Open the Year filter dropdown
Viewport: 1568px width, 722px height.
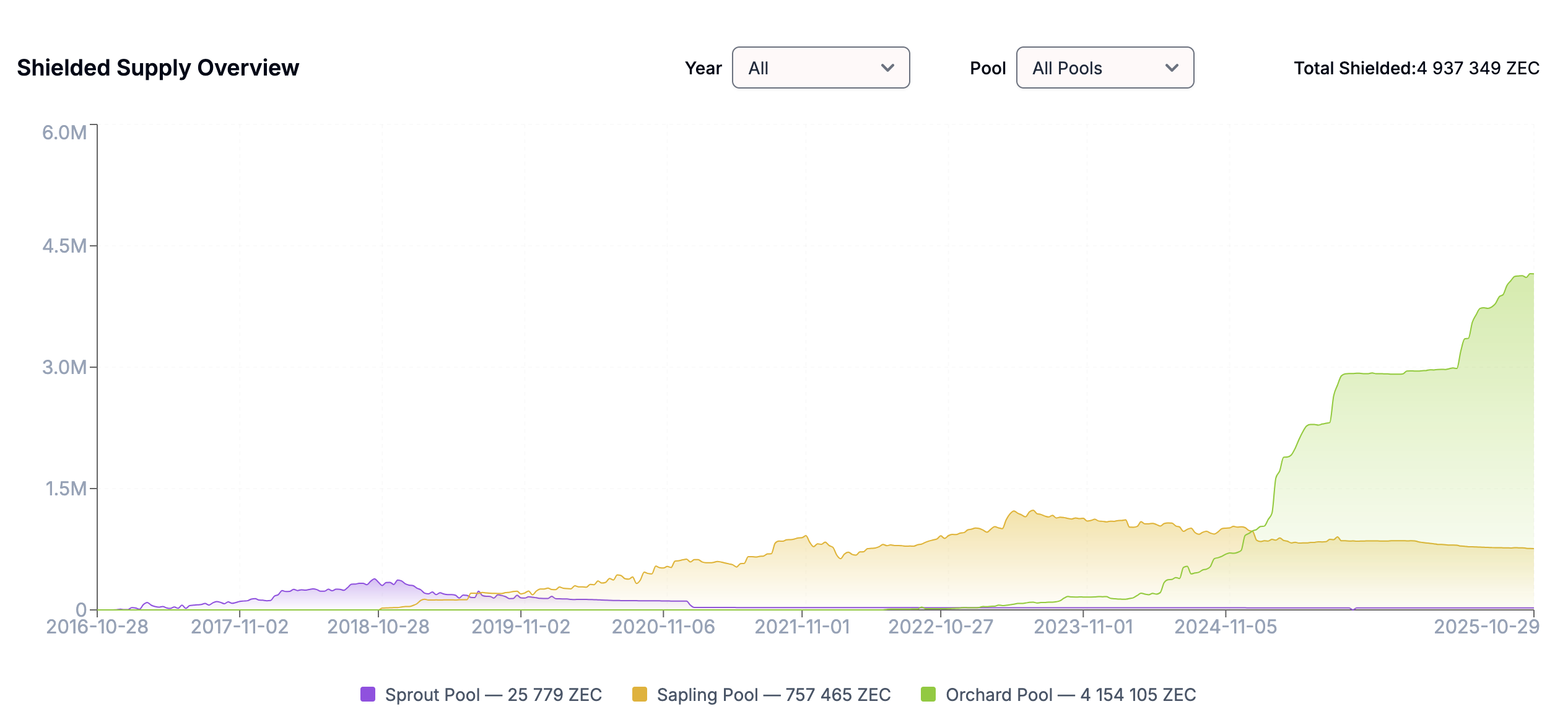pos(821,68)
